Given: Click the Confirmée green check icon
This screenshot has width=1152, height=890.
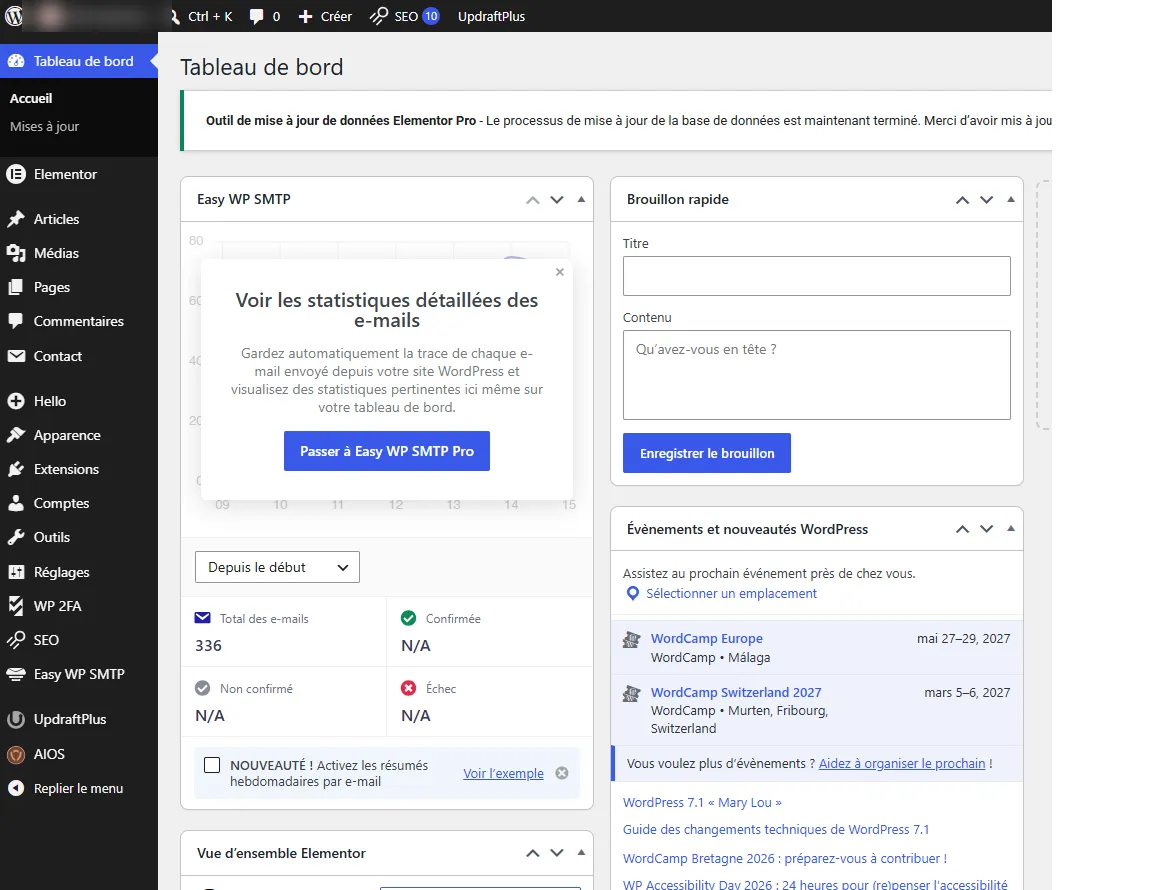Looking at the screenshot, I should pyautogui.click(x=408, y=618).
